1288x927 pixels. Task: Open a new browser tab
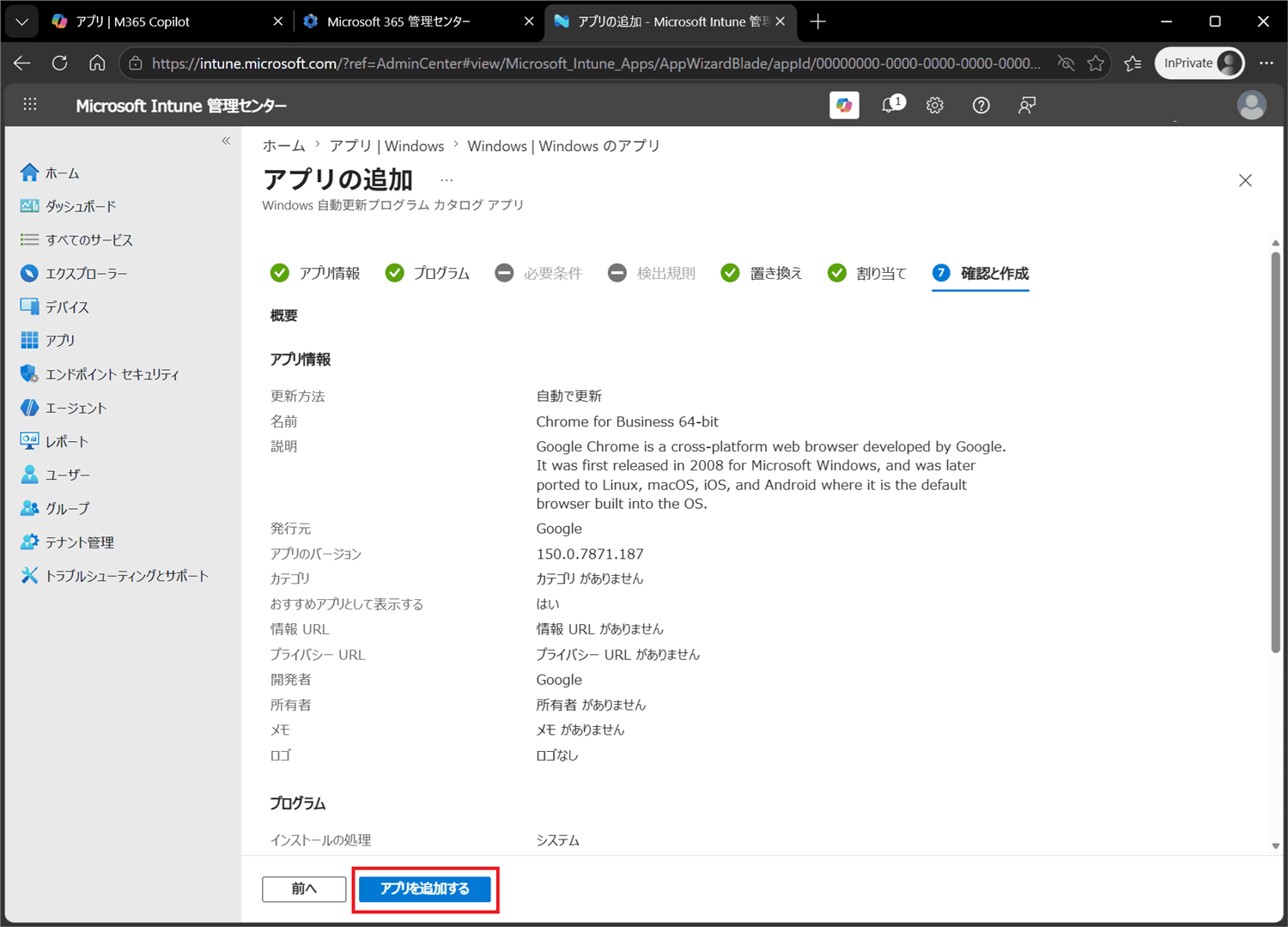[817, 21]
